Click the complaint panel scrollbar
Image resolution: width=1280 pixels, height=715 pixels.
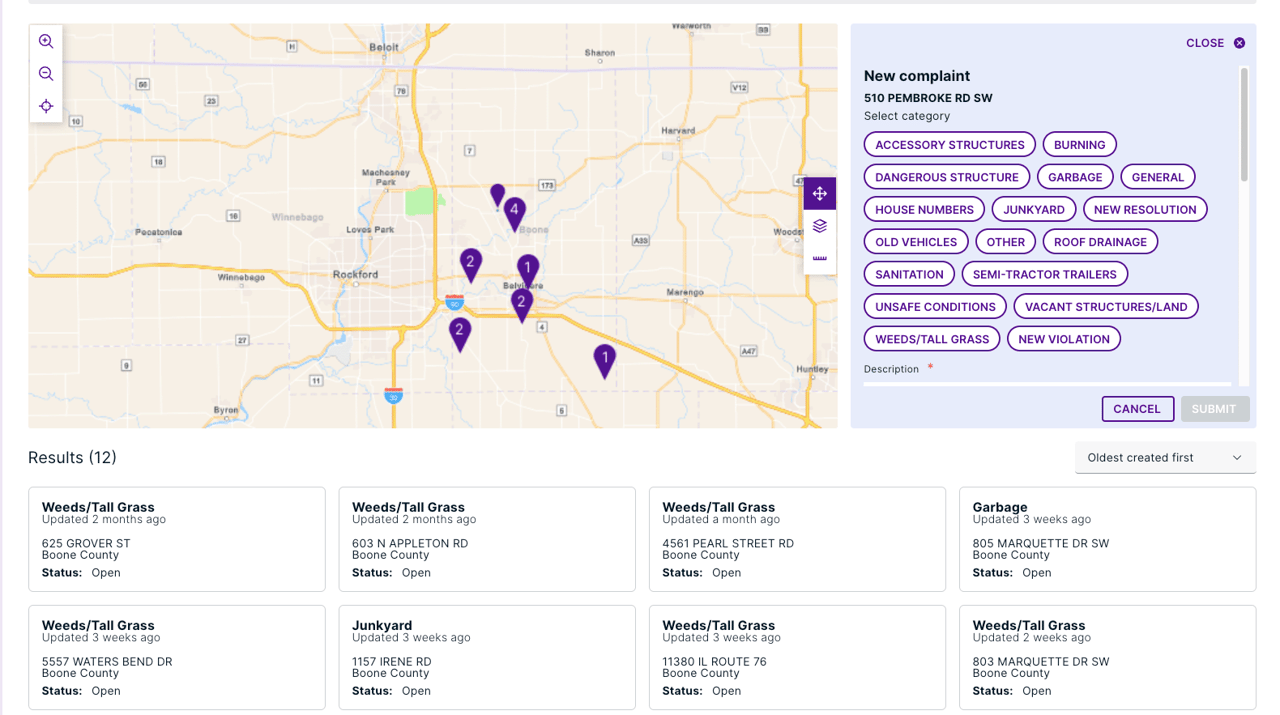pyautogui.click(x=1243, y=120)
